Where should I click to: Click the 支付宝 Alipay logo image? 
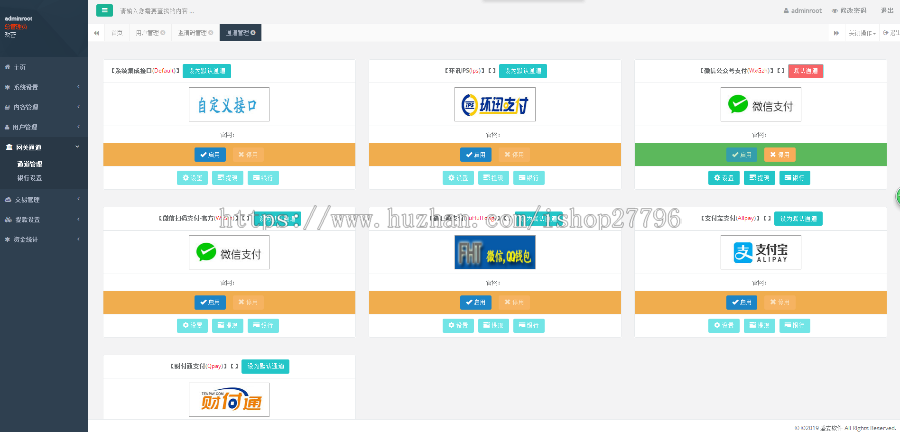tap(761, 252)
